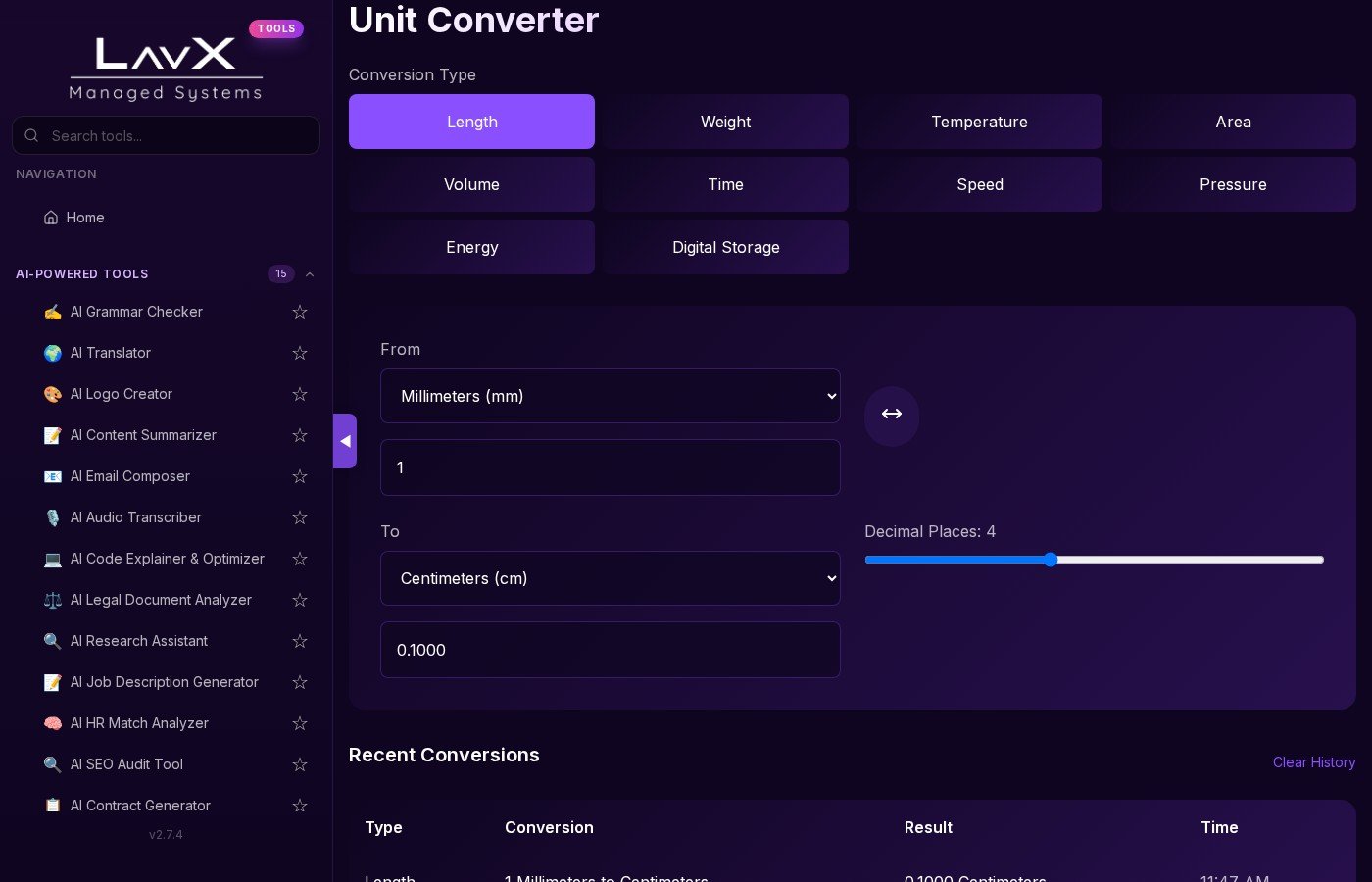Click the Home icon in navigation
Screen dimensions: 1372x882
point(51,218)
